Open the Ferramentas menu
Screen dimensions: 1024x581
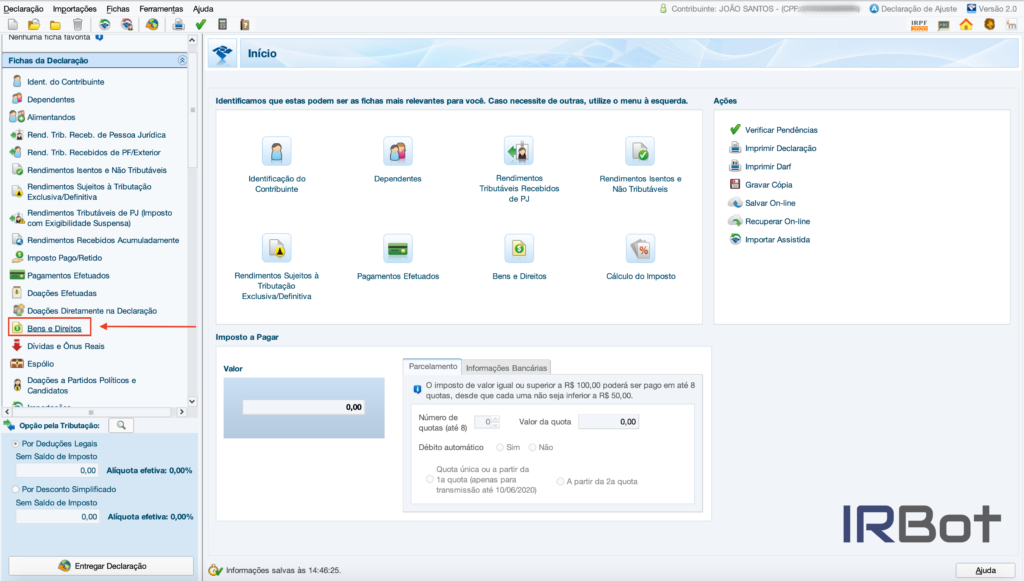[x=161, y=8]
